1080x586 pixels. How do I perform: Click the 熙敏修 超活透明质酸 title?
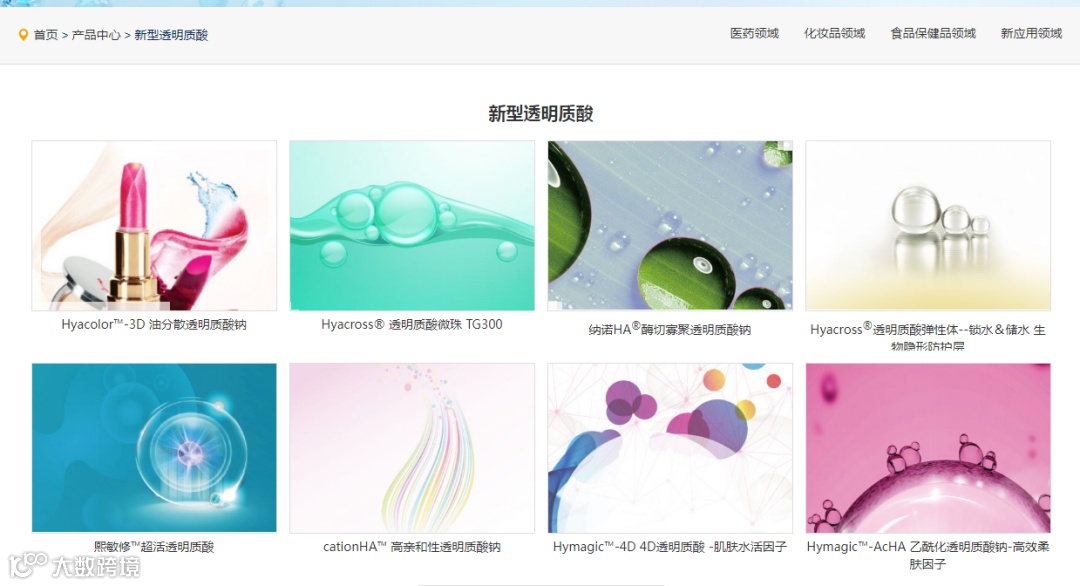coord(154,547)
